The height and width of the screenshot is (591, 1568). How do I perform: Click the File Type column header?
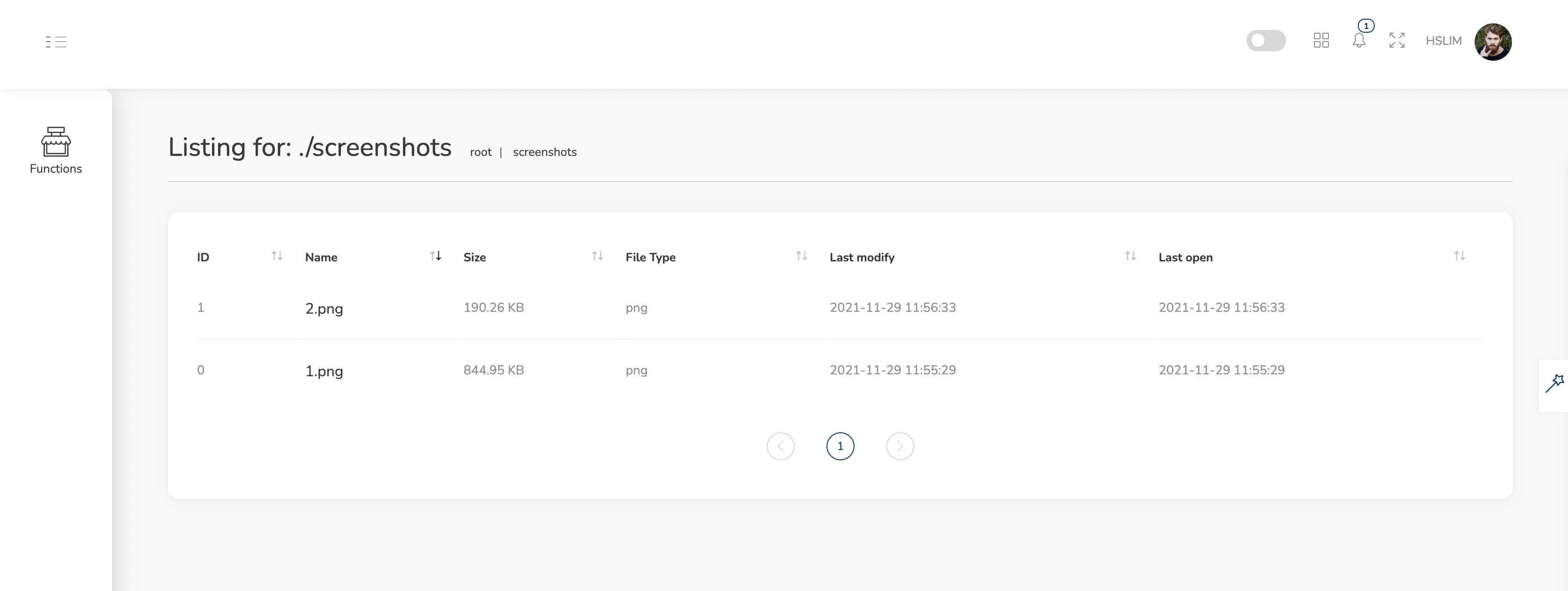[x=650, y=258]
